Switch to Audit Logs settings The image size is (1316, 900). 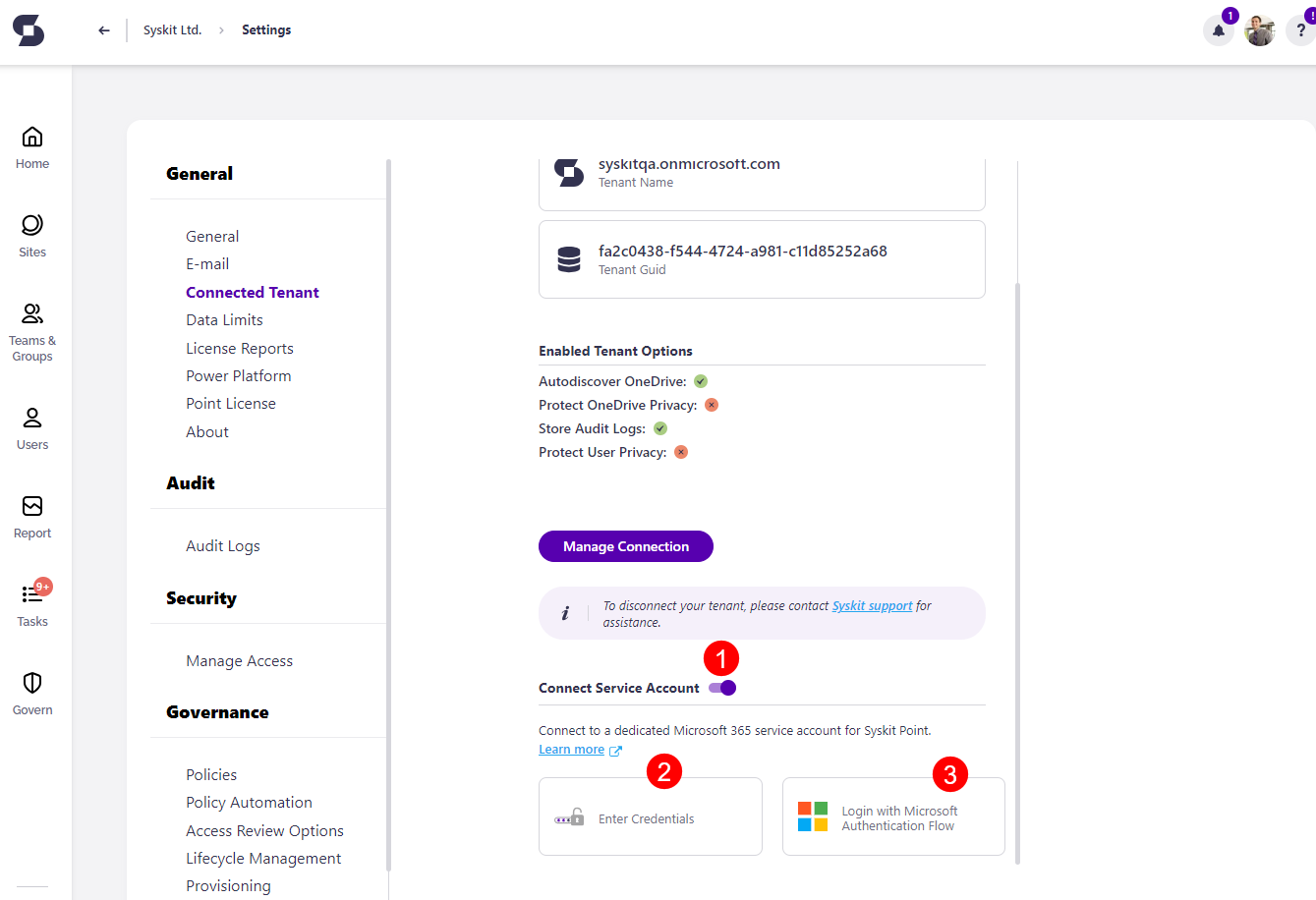pos(222,545)
